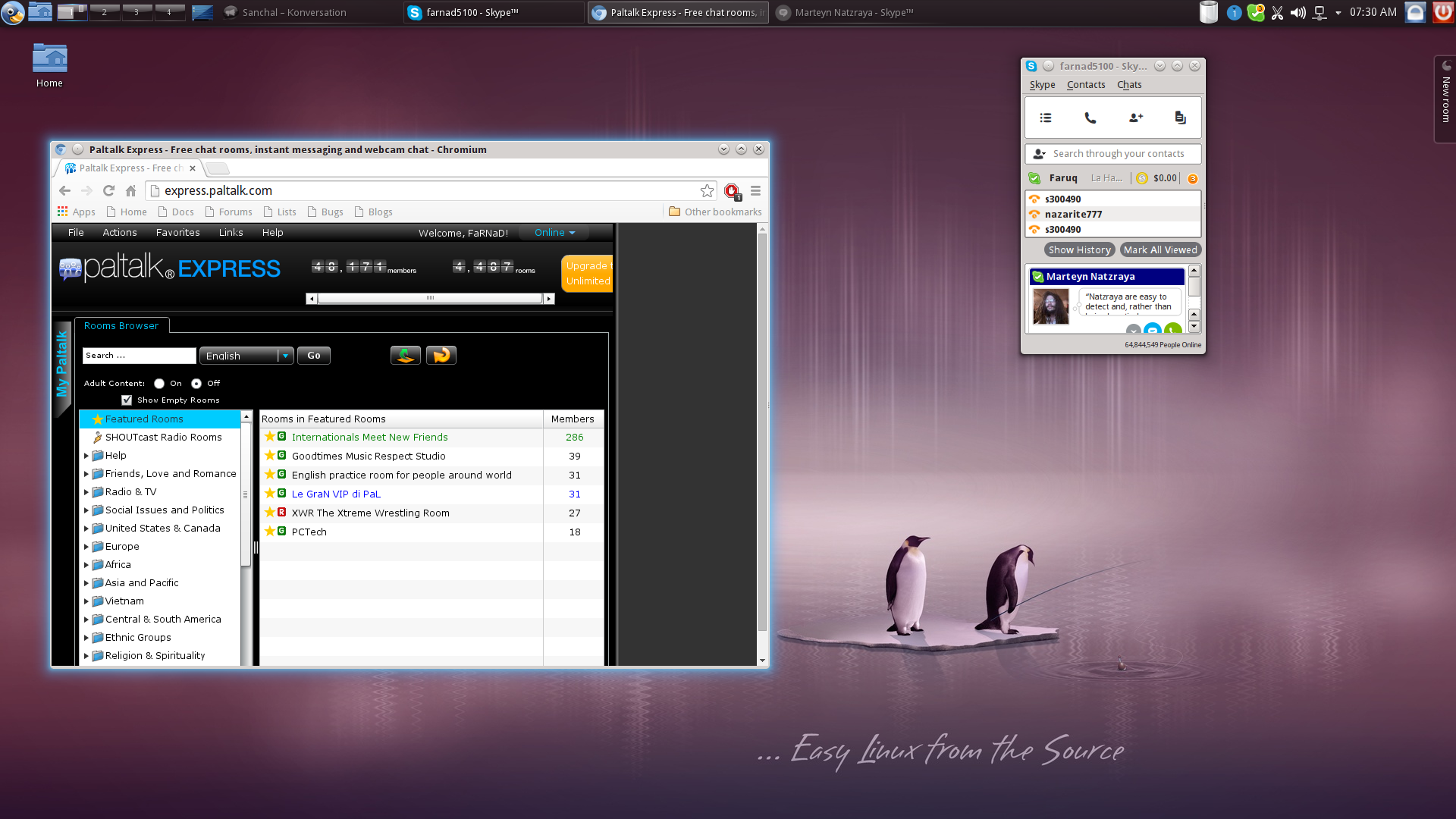Click the power button in the panel
1456x819 pixels.
point(1443,12)
